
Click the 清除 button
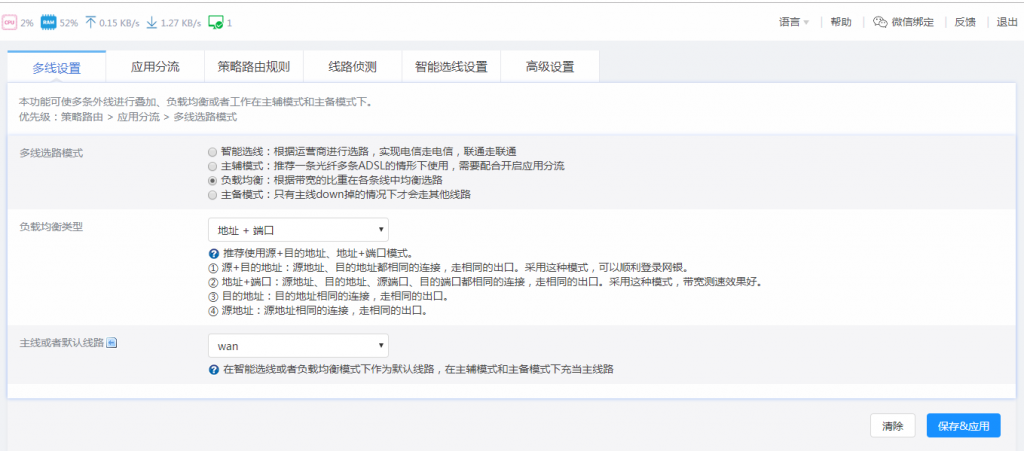(x=892, y=426)
